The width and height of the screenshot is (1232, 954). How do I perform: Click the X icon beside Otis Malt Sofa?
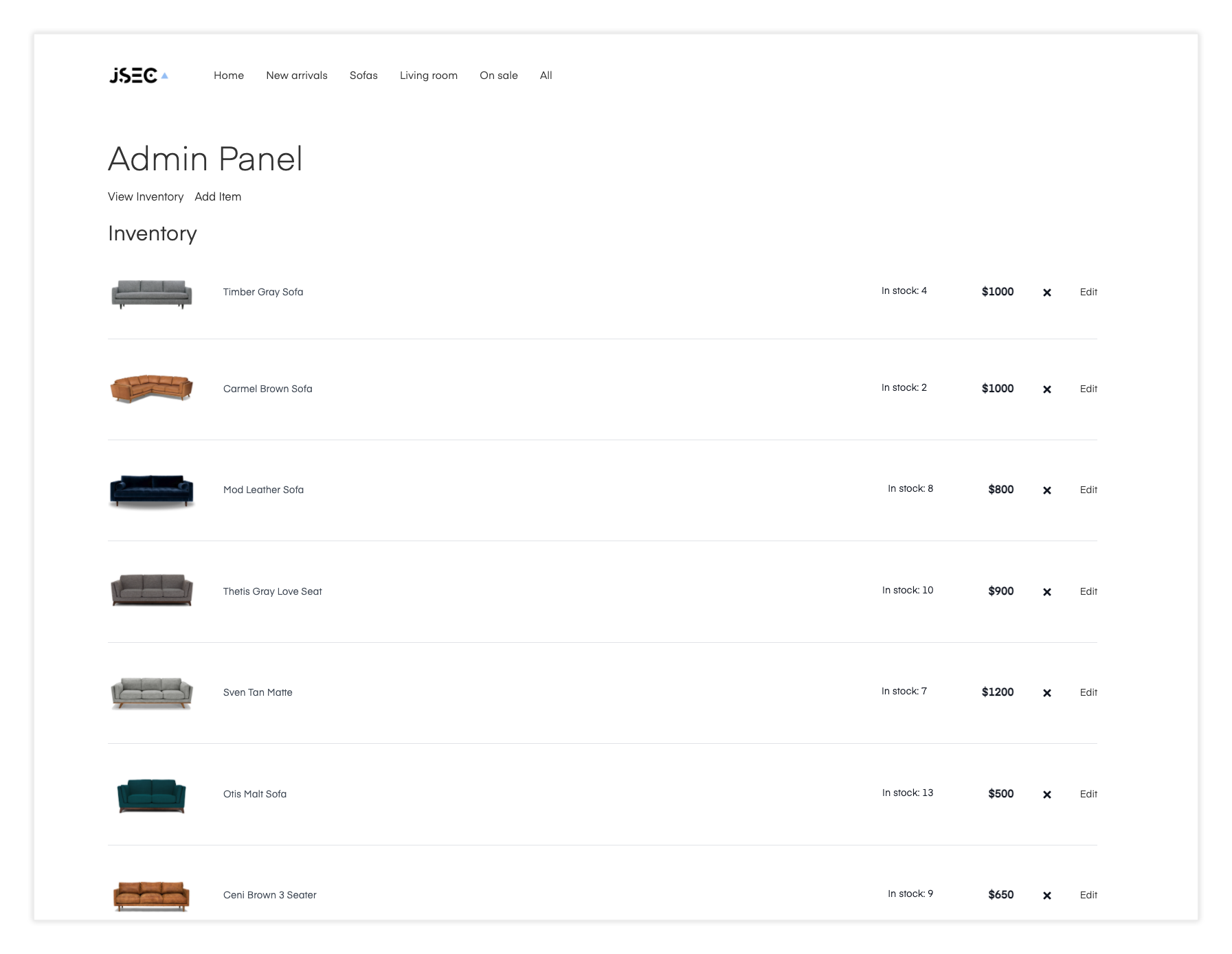tap(1048, 794)
